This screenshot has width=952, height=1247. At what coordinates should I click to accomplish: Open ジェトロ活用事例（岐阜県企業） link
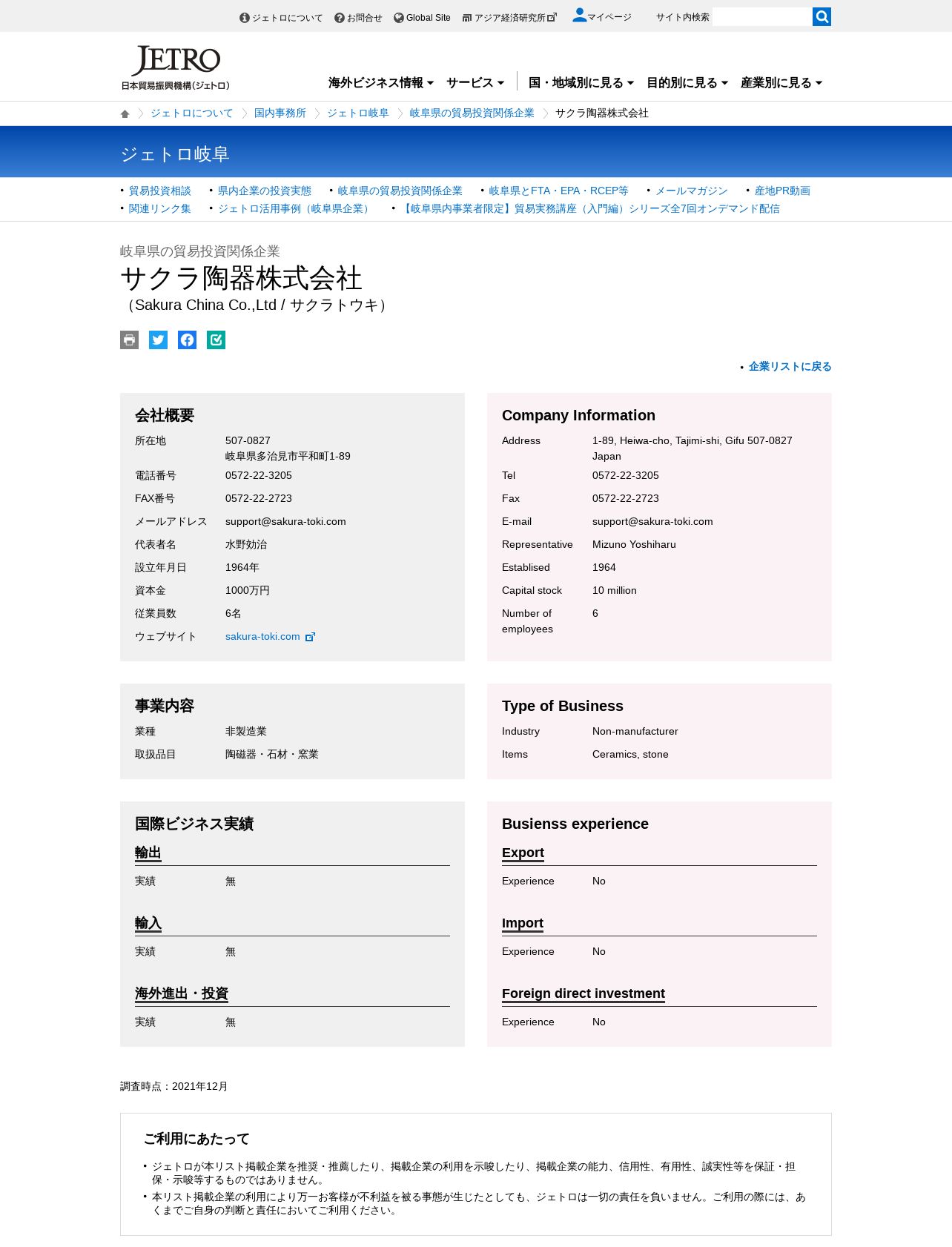[296, 209]
